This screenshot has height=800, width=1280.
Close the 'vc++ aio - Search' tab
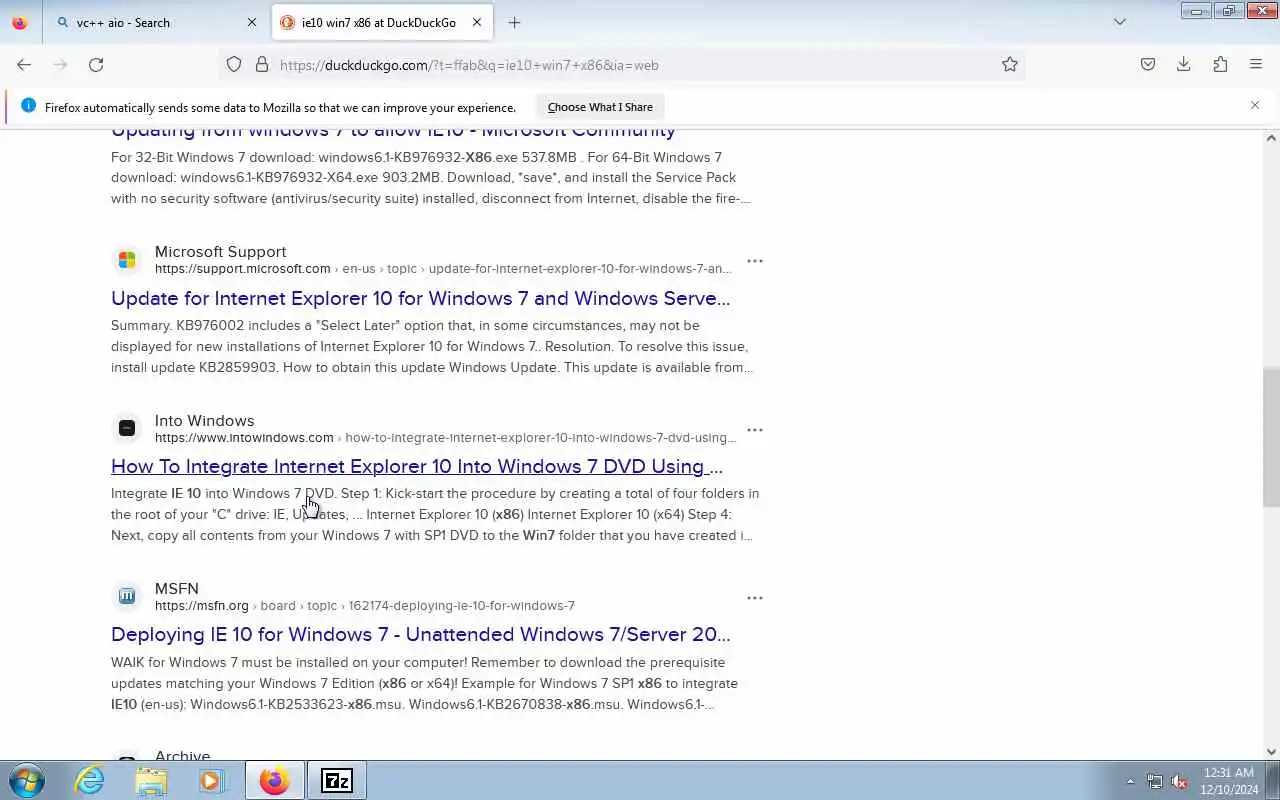tap(251, 22)
